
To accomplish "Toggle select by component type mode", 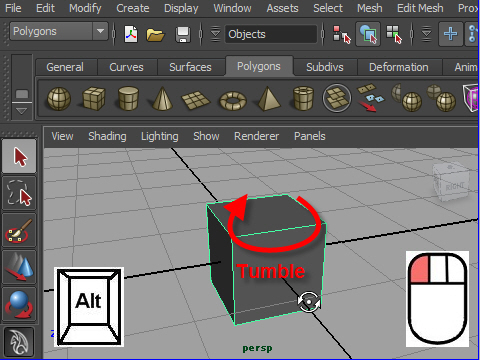I will (394, 34).
